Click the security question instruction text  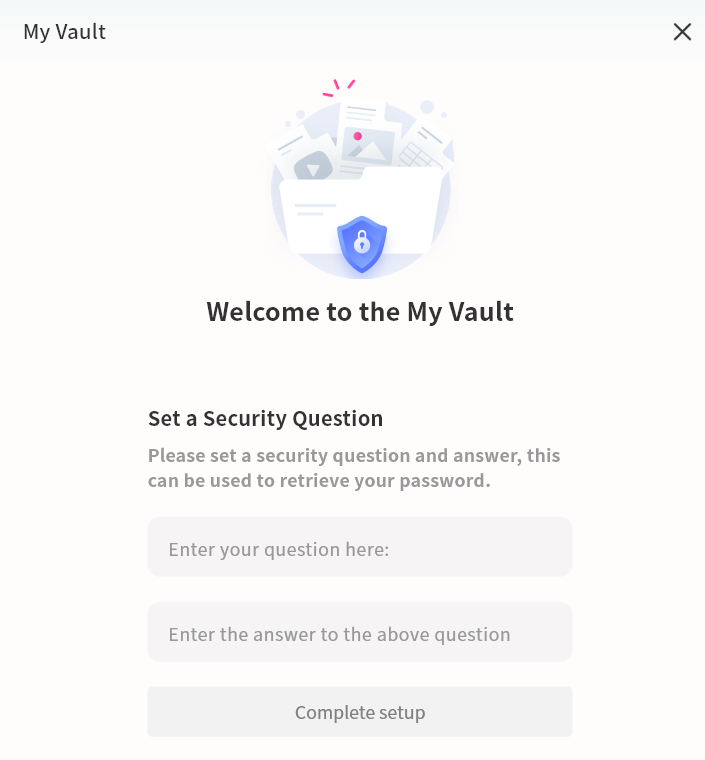click(x=354, y=468)
